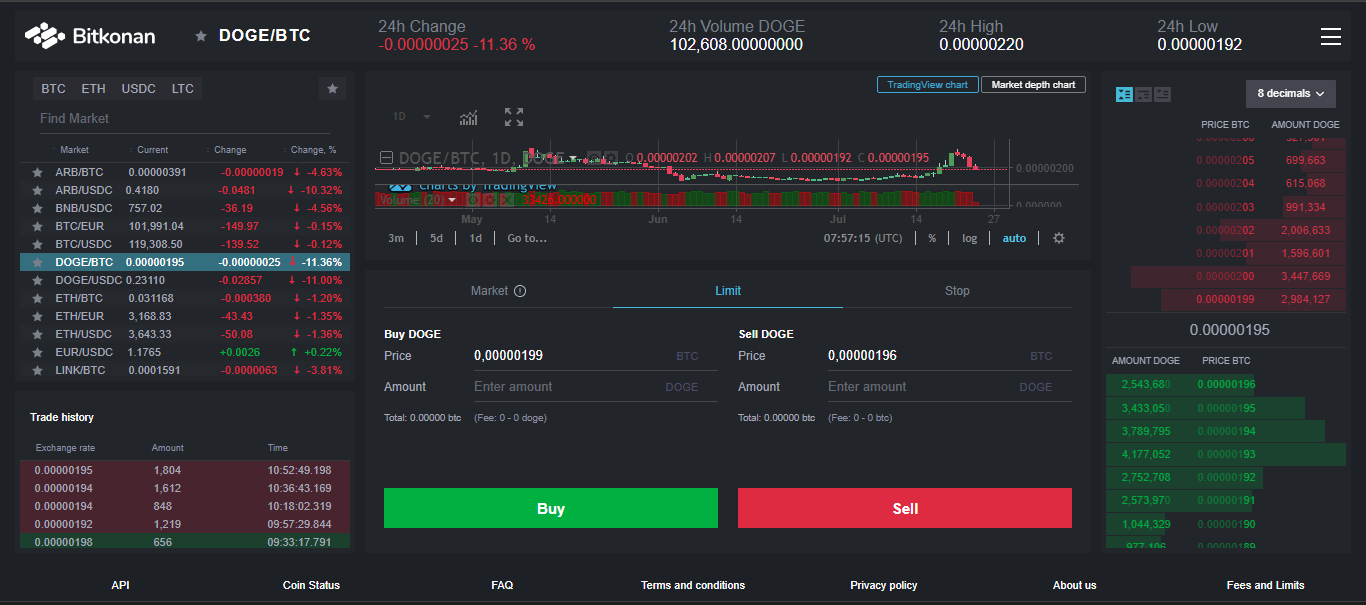Sort markets by Change column

tap(230, 150)
